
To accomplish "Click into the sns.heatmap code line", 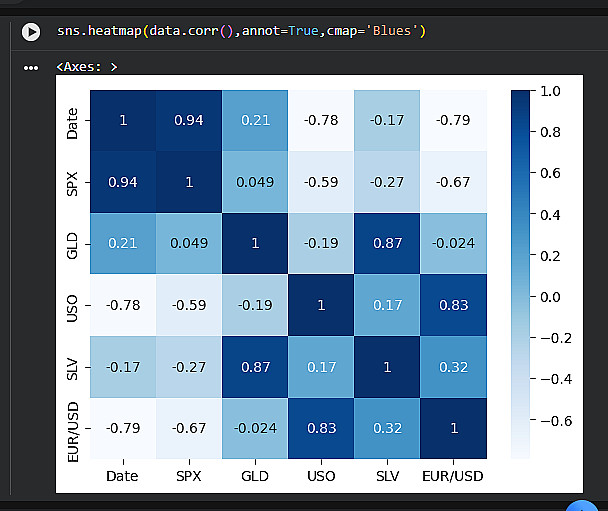I will (241, 32).
